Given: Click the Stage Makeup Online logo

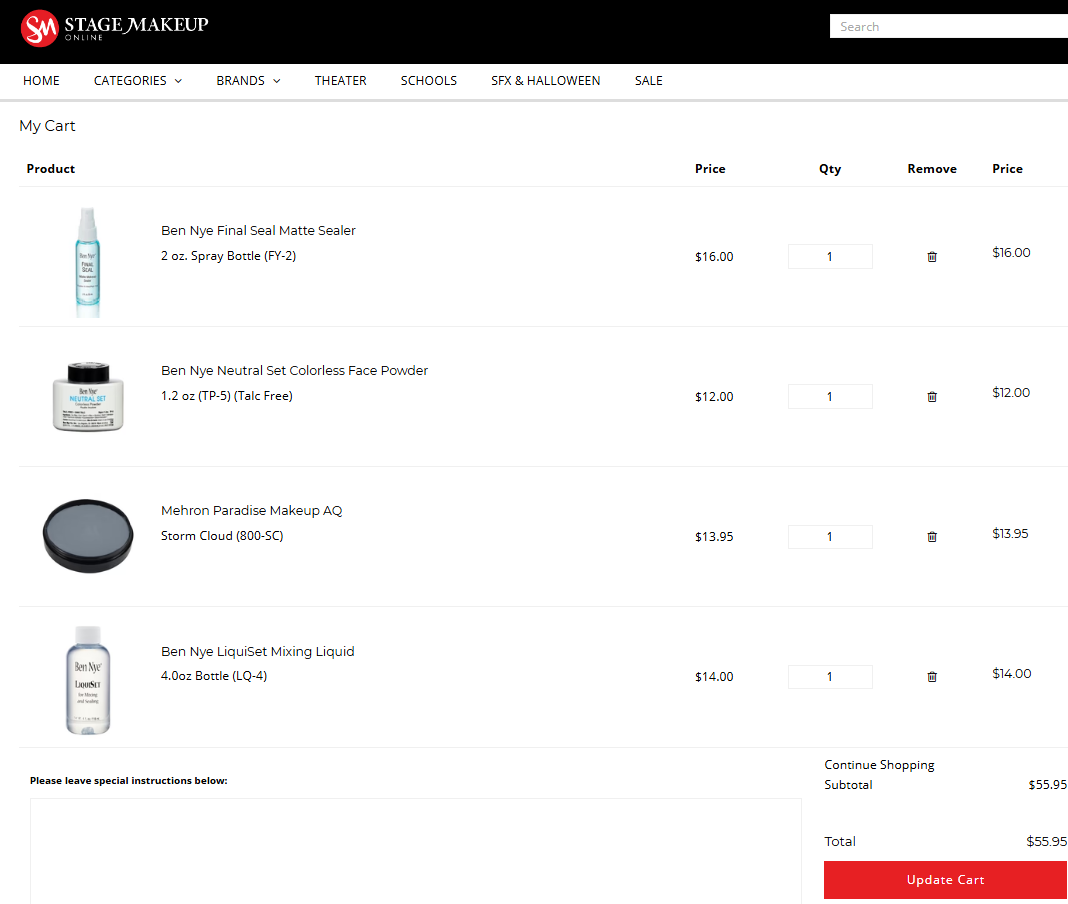Looking at the screenshot, I should click(x=114, y=28).
